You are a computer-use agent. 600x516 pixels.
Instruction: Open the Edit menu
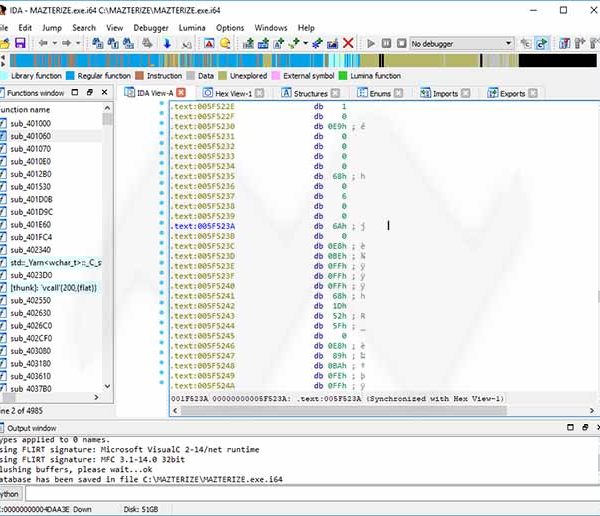[25, 28]
